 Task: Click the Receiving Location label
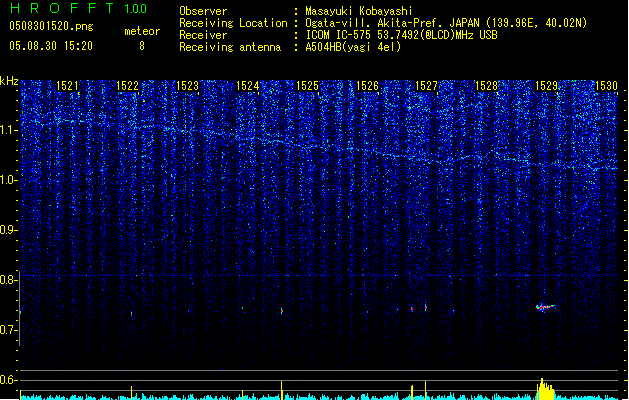[233, 23]
